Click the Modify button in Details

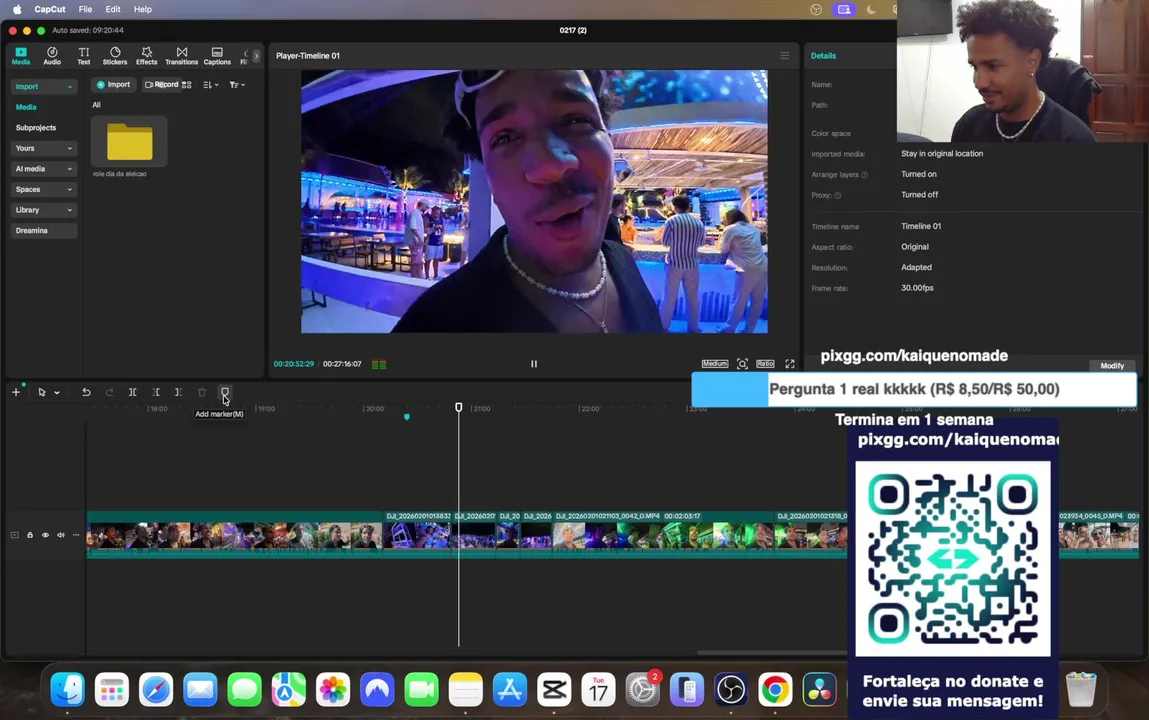point(1112,365)
